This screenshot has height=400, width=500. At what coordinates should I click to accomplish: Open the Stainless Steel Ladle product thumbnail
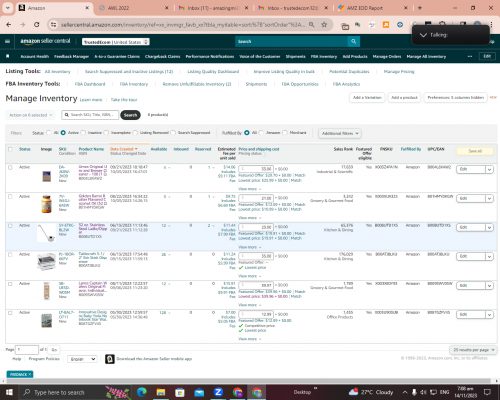pos(46,233)
